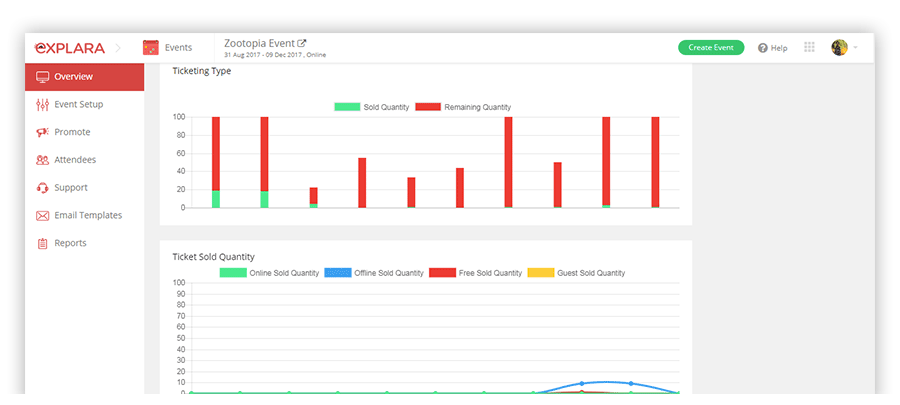Toggle Online Sold Quantity legend swatch
This screenshot has height=405, width=900.
pos(232,273)
